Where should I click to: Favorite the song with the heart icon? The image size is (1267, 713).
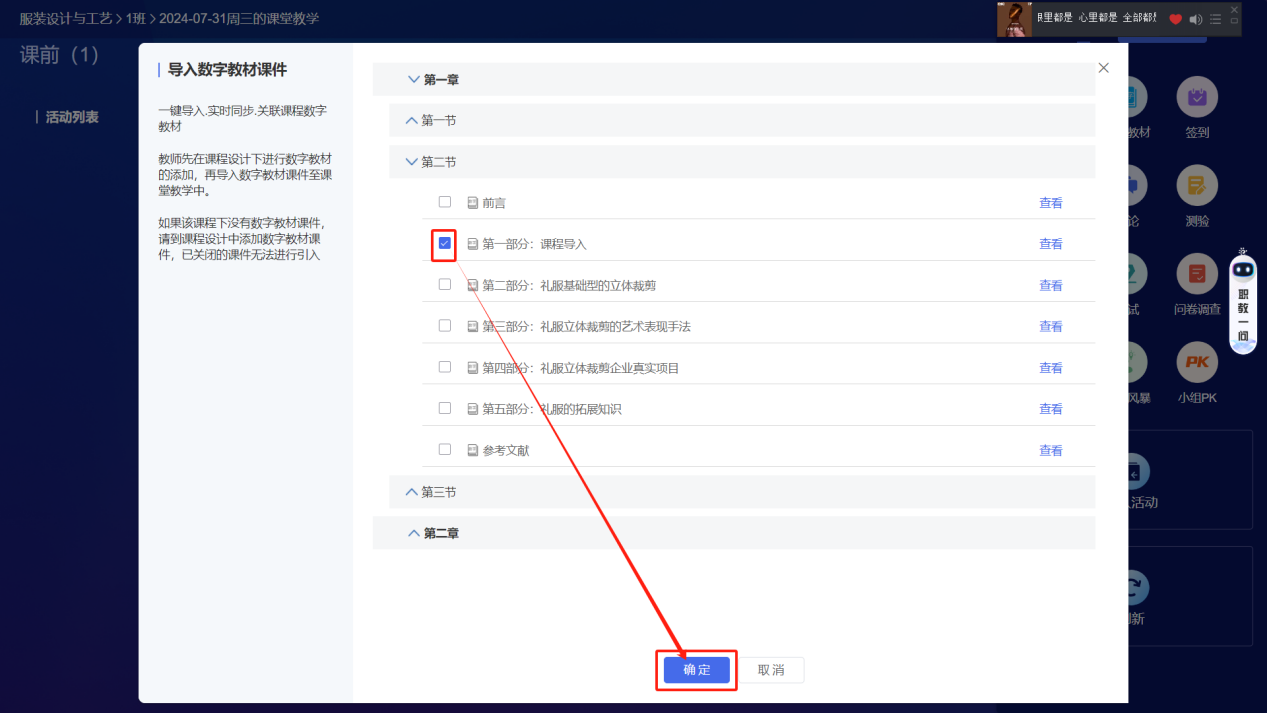point(1178,18)
